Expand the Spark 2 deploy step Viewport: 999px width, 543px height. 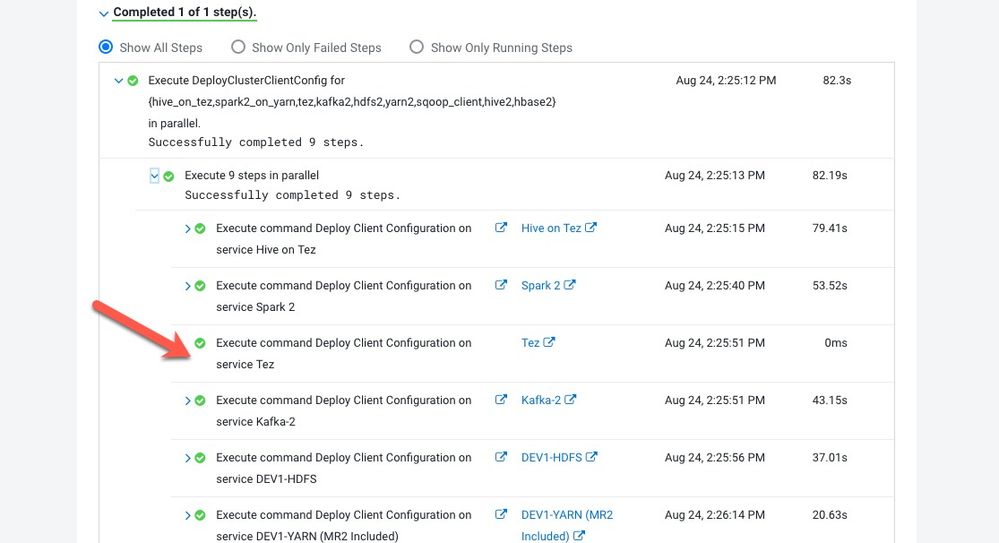(x=188, y=286)
